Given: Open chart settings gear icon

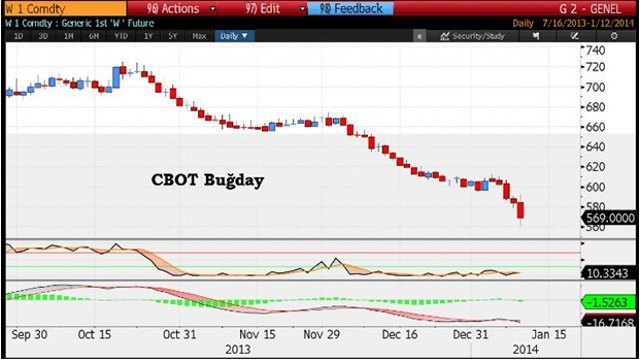Looking at the screenshot, I should [614, 36].
